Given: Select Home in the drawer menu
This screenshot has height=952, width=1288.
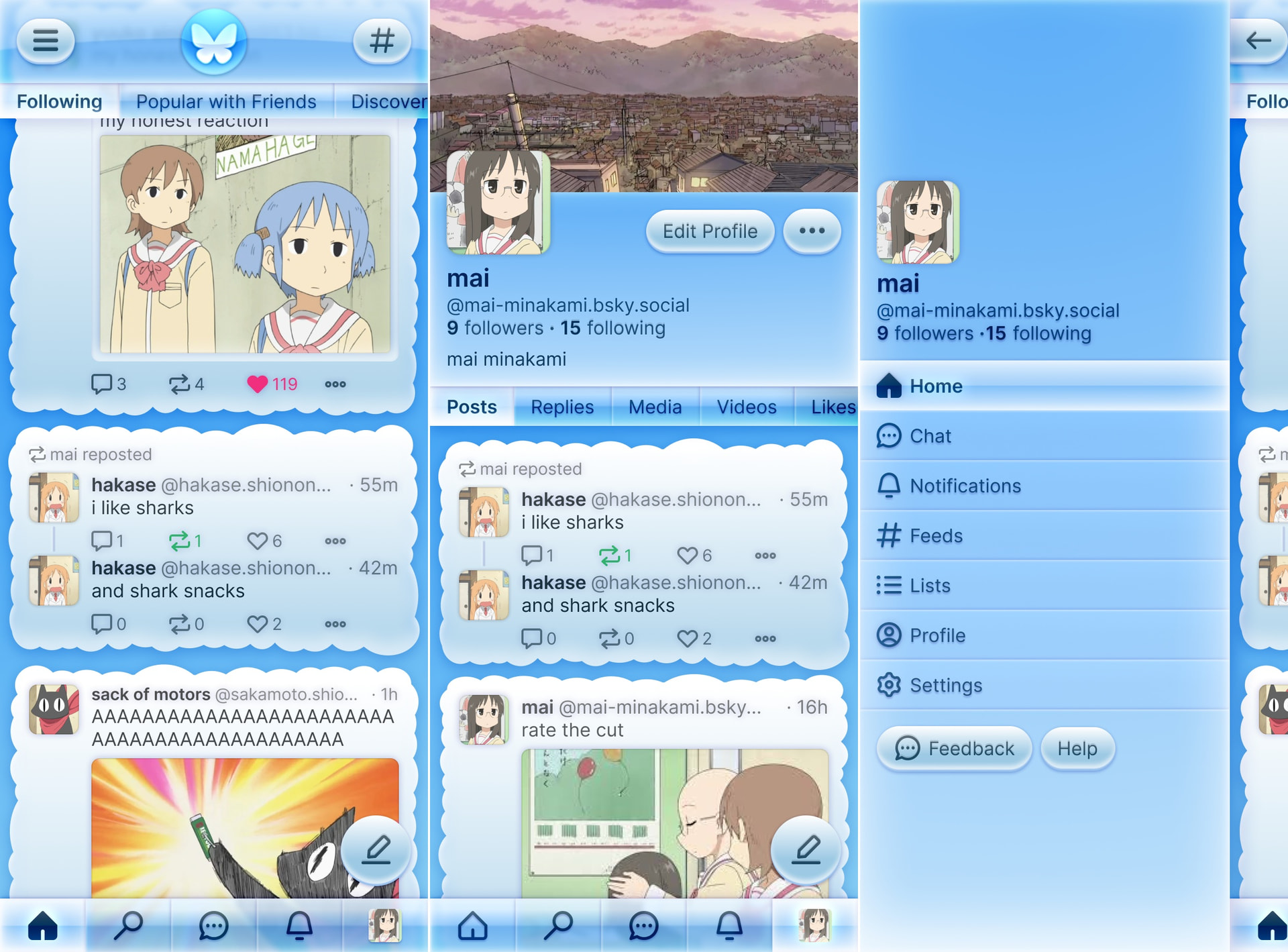Looking at the screenshot, I should coord(1044,386).
